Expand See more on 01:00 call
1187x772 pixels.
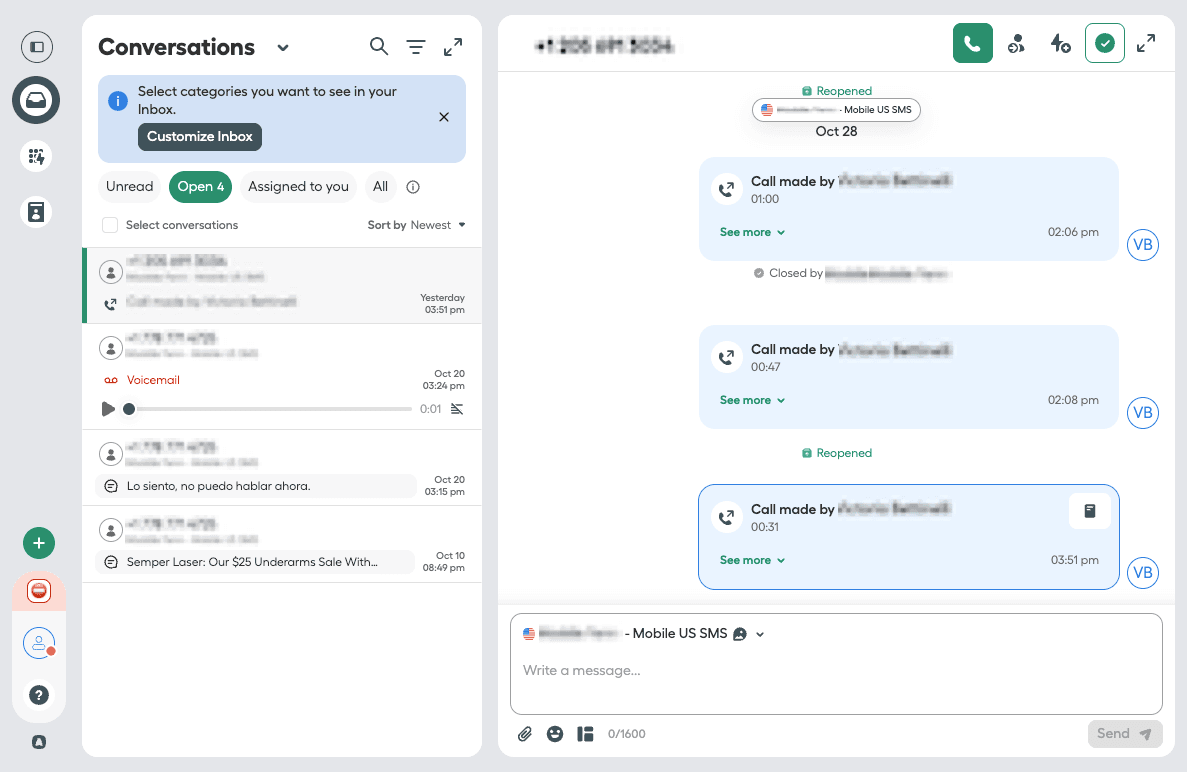click(752, 232)
